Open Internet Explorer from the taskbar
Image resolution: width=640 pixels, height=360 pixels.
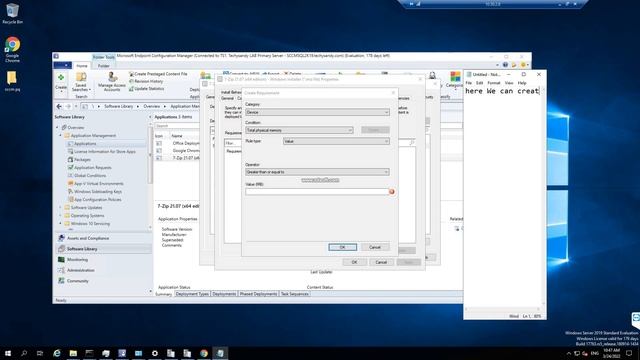(x=57, y=353)
